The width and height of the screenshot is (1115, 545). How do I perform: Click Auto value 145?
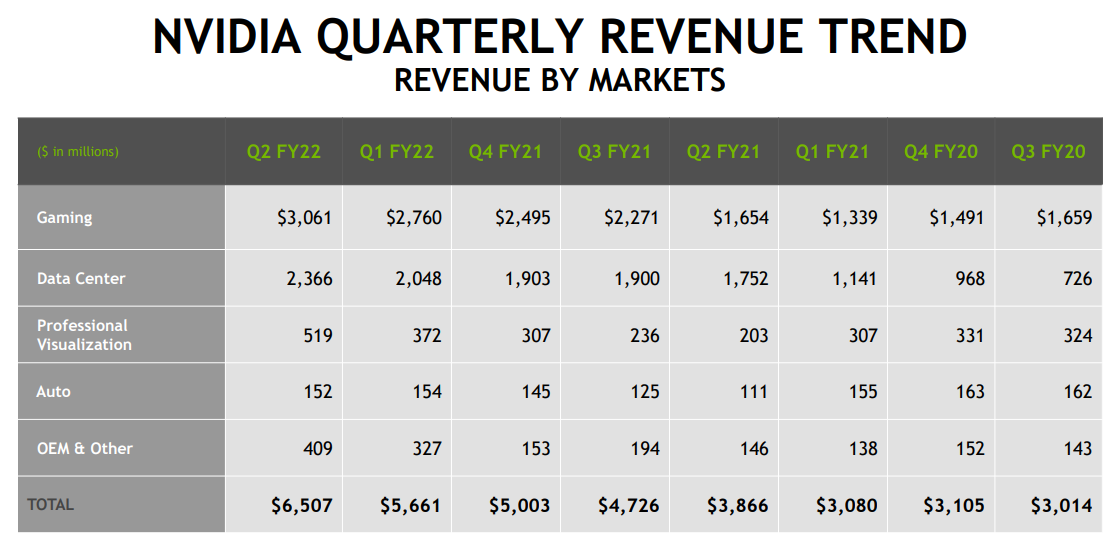[x=536, y=392]
